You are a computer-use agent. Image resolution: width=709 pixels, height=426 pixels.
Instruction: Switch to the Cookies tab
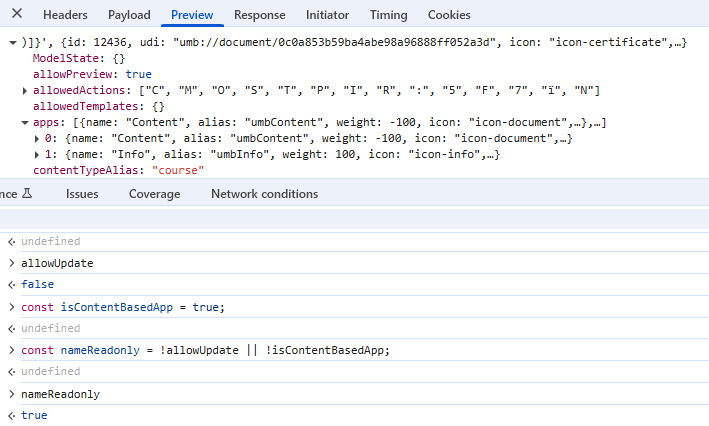click(x=449, y=15)
